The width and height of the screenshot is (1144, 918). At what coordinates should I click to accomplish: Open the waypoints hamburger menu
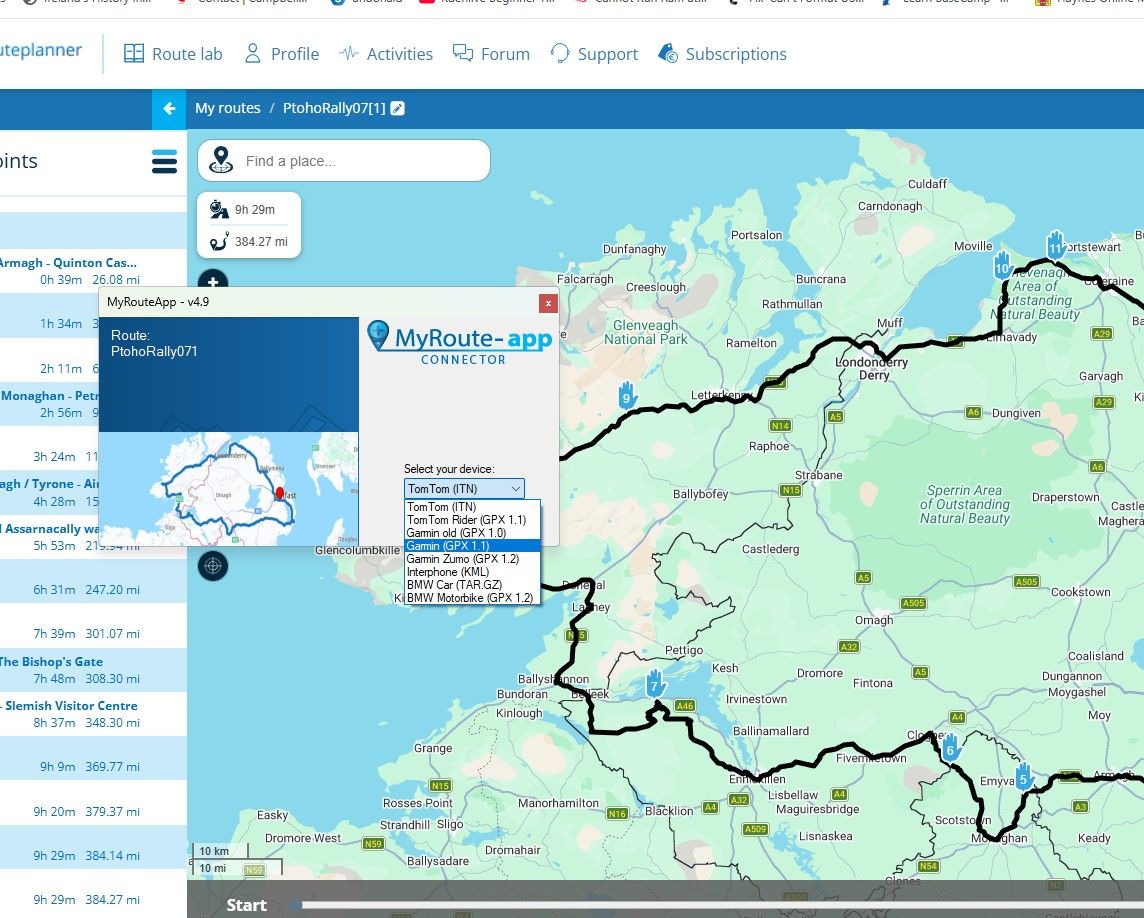click(x=164, y=161)
